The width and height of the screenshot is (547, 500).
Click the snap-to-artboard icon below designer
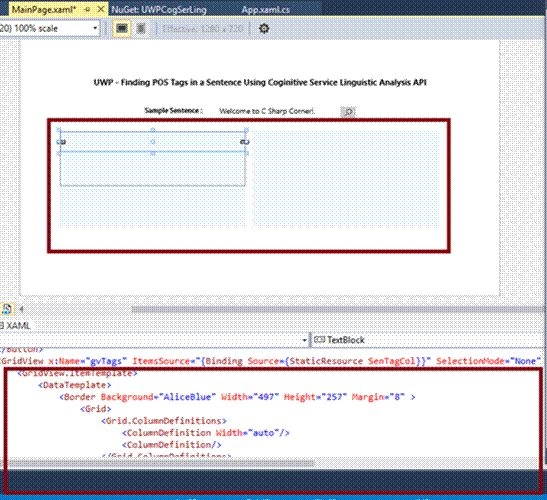click(7, 309)
